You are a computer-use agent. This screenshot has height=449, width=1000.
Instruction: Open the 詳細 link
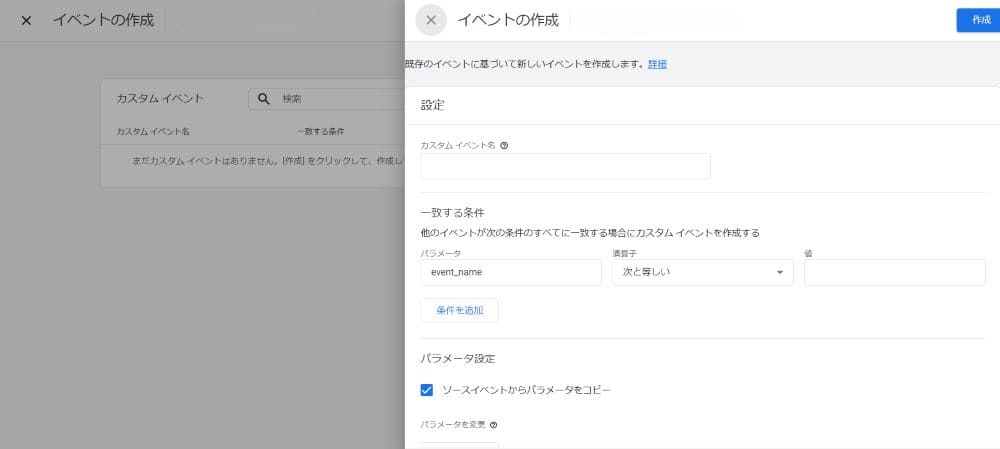tap(658, 64)
